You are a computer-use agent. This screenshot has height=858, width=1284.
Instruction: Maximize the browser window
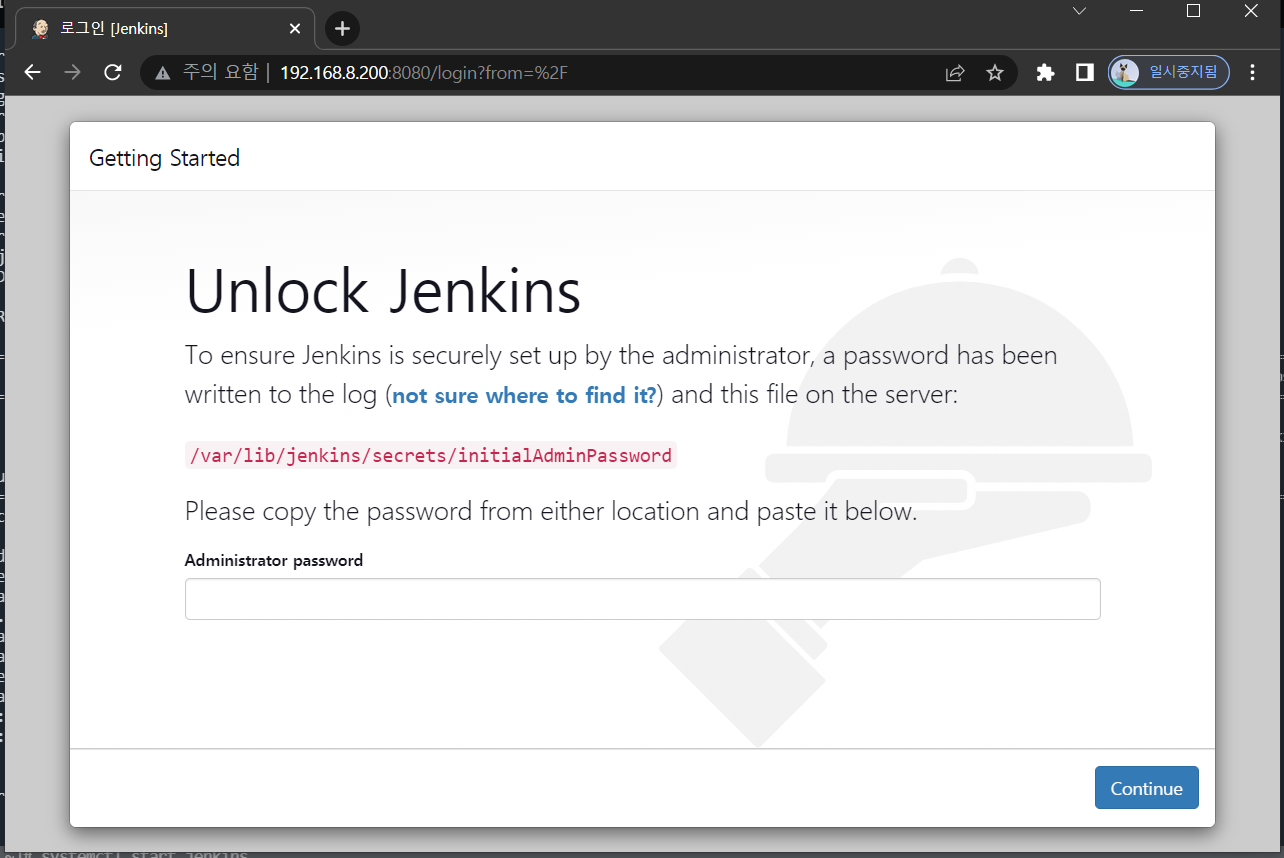[x=1193, y=11]
